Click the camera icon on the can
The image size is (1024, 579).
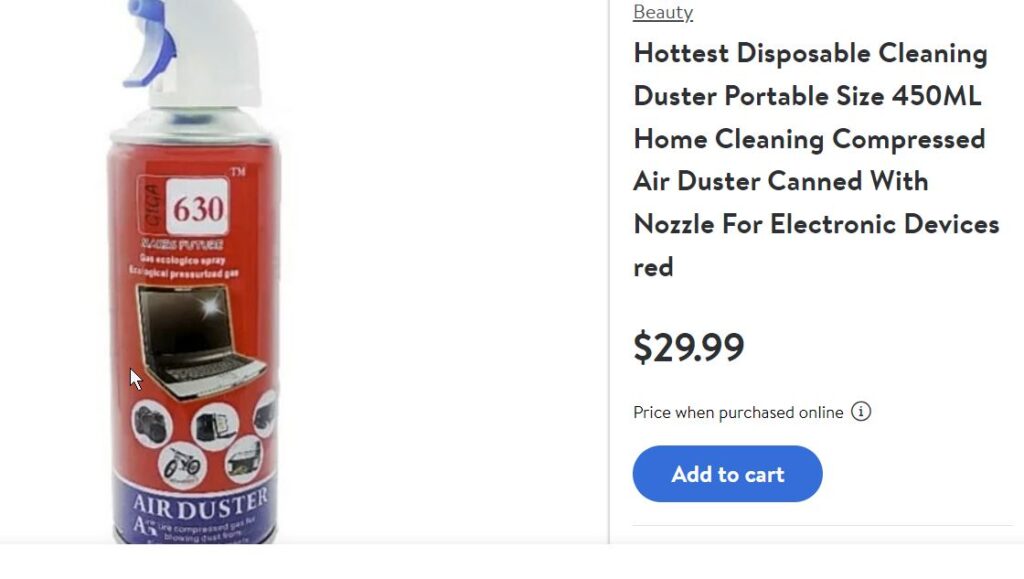152,424
